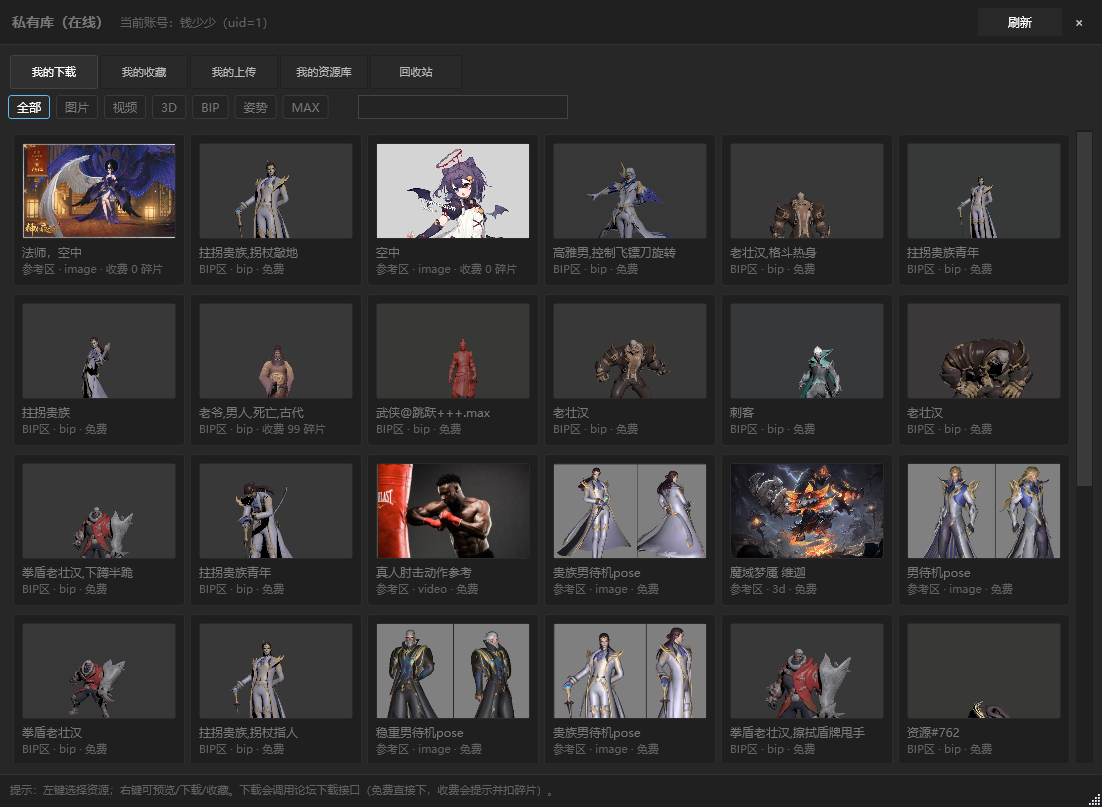Open the 我的资源库 tab
The width and height of the screenshot is (1102, 807).
pyautogui.click(x=324, y=72)
